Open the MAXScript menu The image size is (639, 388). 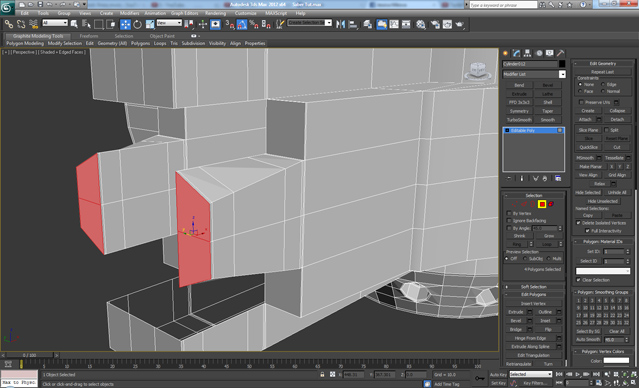coord(276,13)
